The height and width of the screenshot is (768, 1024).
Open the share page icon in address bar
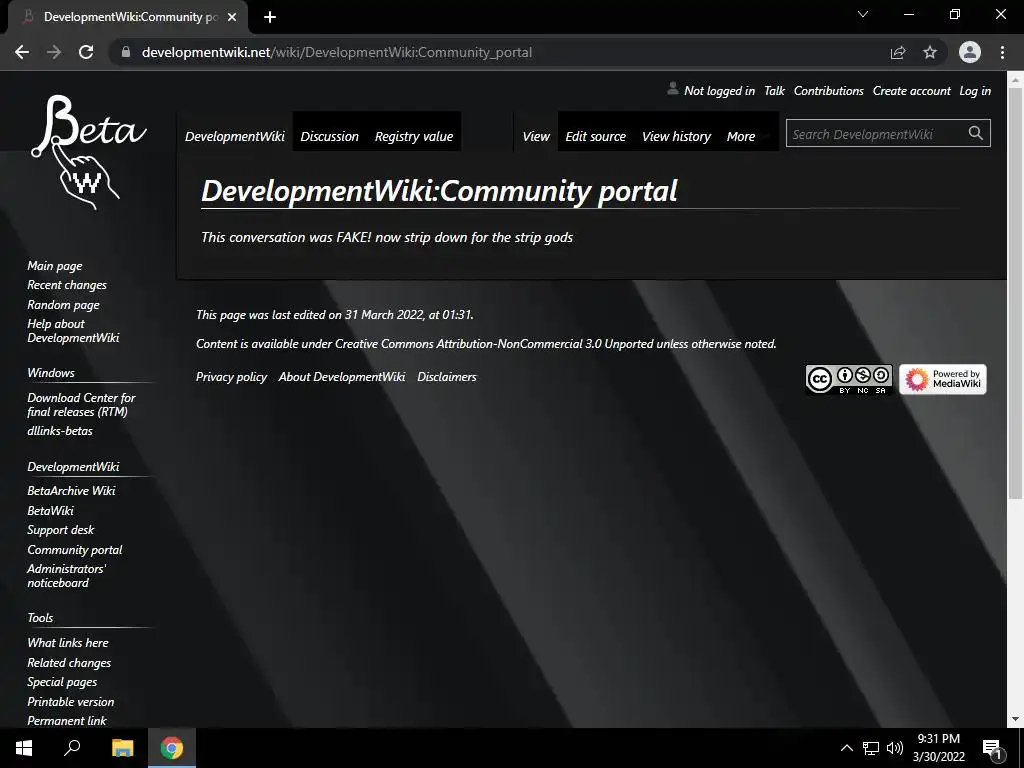(x=898, y=52)
